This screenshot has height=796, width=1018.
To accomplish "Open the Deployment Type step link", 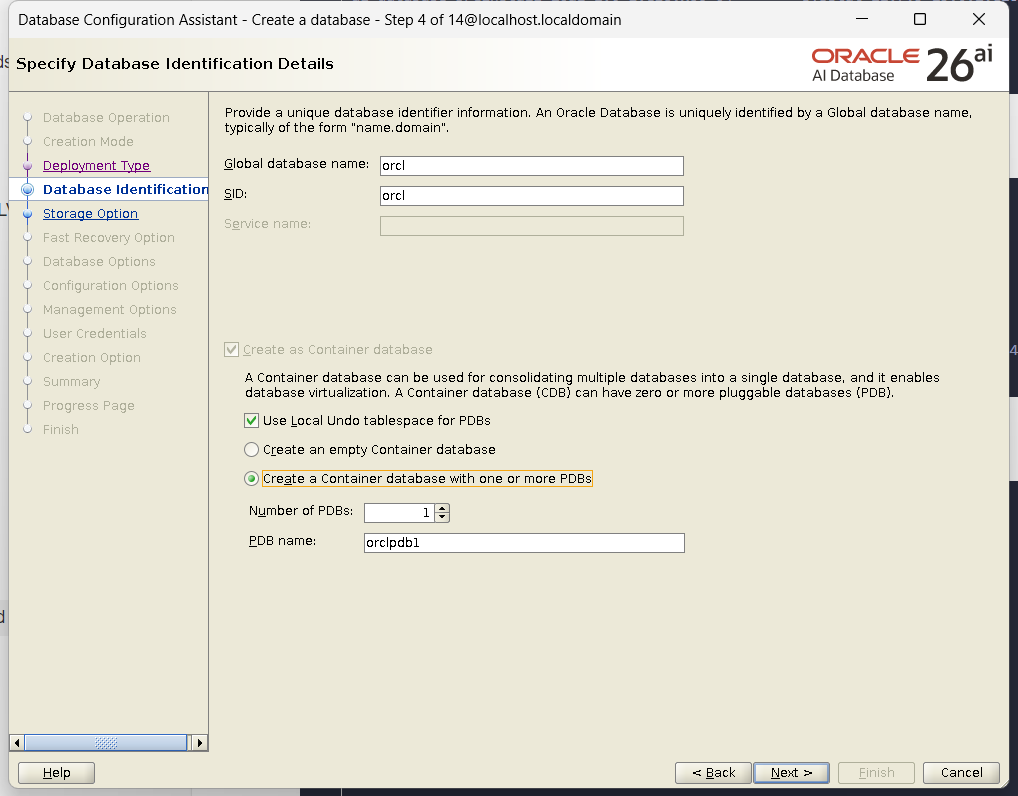I will pos(96,166).
